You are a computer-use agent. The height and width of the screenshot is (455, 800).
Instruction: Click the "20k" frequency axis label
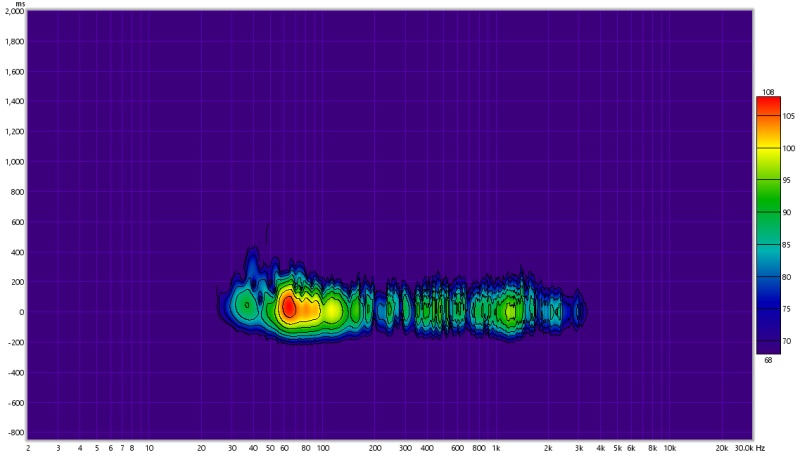click(x=721, y=448)
